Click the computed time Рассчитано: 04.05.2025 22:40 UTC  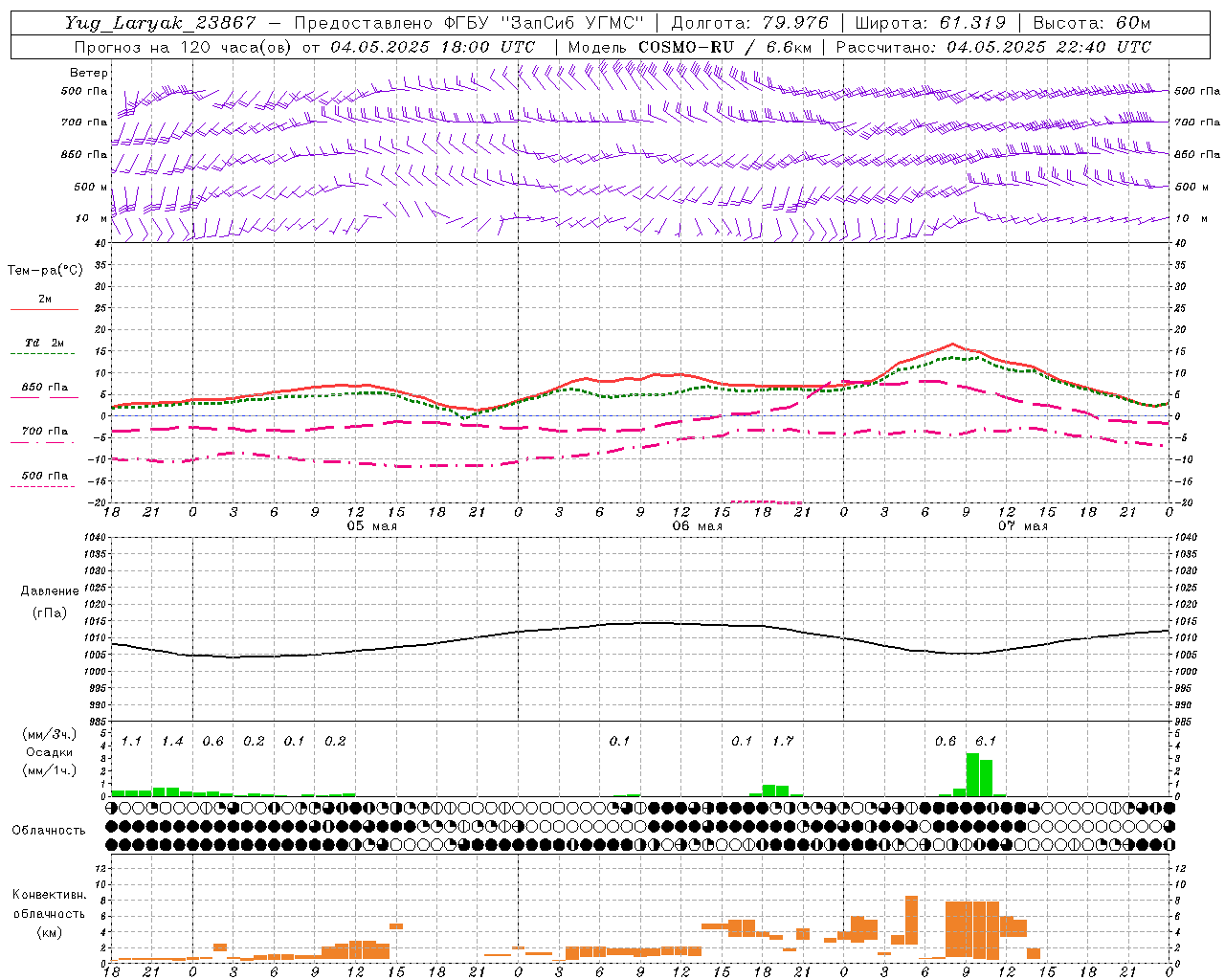click(993, 47)
